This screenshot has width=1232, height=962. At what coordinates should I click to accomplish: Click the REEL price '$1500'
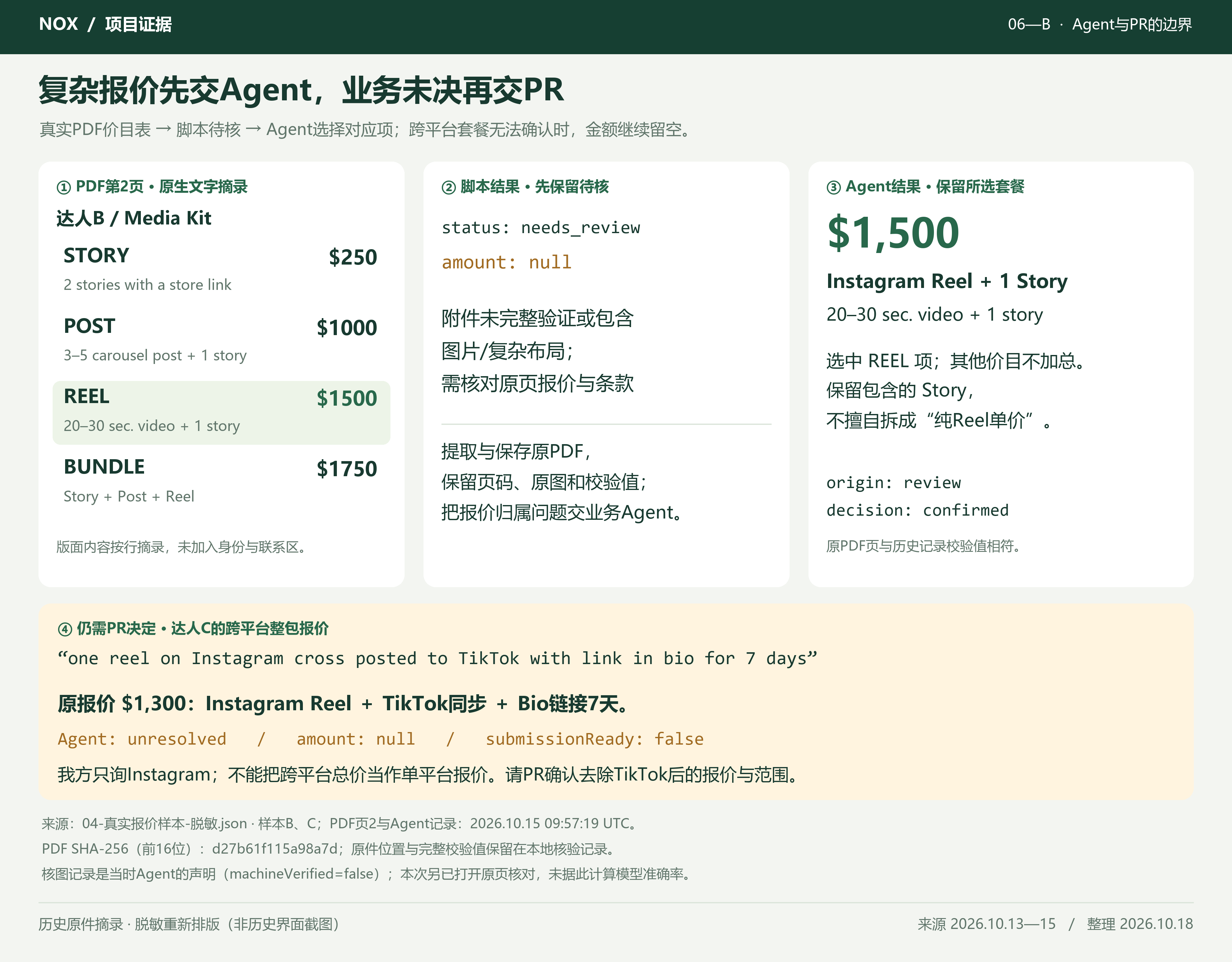click(346, 398)
